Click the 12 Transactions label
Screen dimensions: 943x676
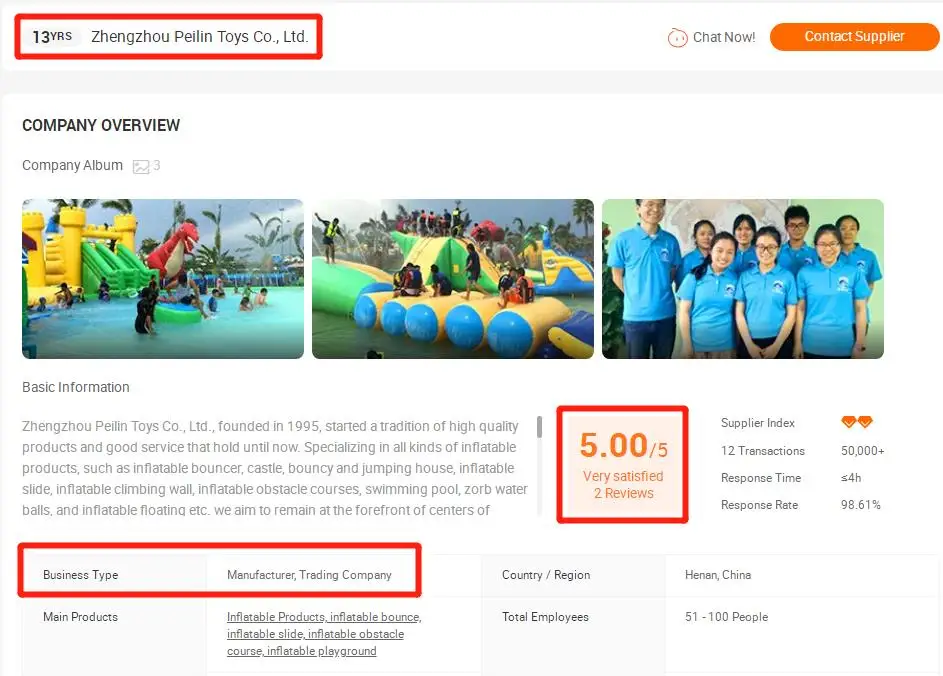click(x=763, y=450)
